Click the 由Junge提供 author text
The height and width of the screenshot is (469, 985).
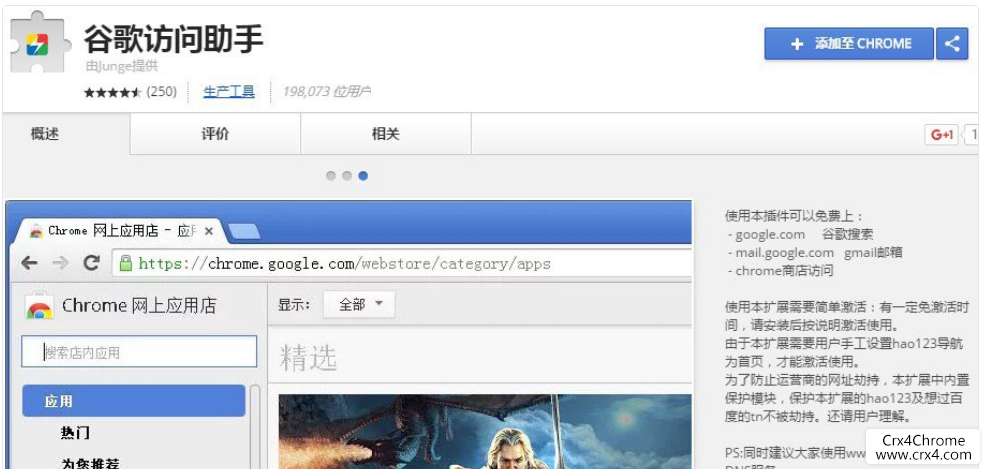click(x=122, y=66)
